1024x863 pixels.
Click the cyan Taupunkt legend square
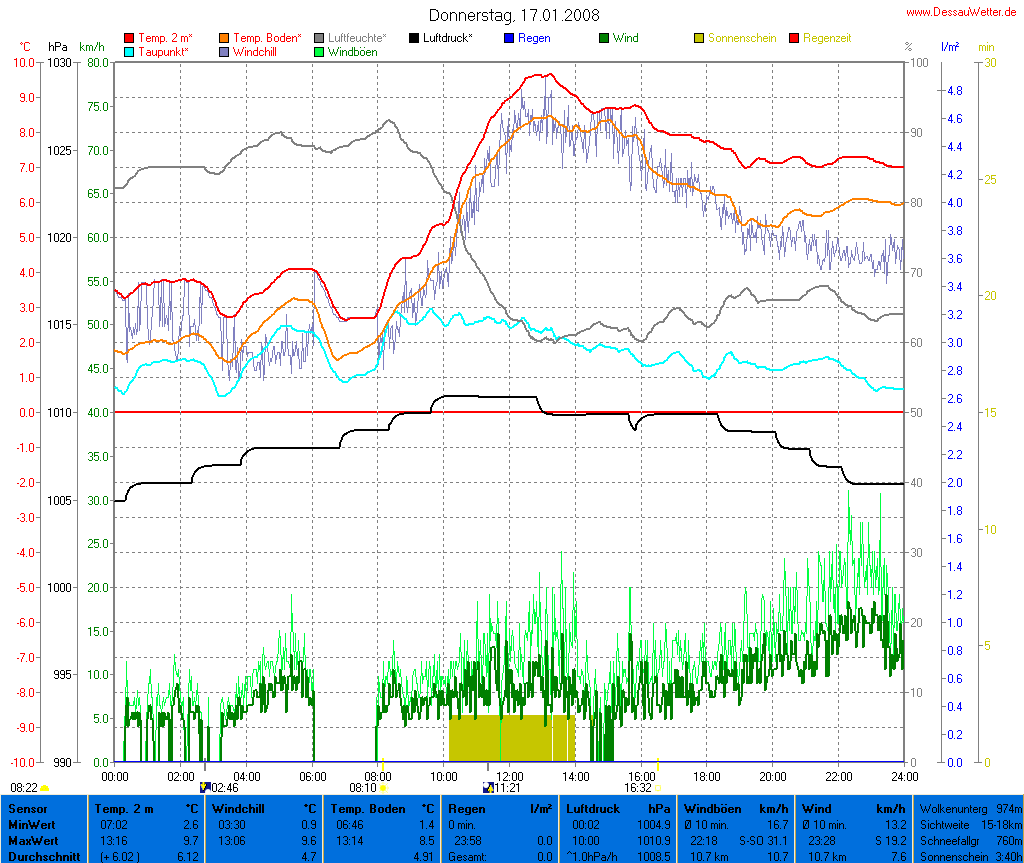pos(129,51)
